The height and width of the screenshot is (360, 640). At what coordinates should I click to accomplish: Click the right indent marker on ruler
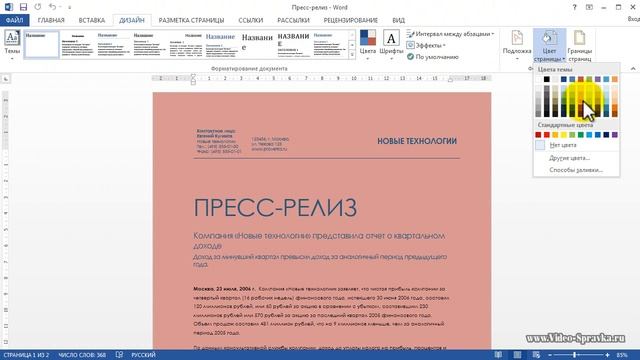[450, 80]
